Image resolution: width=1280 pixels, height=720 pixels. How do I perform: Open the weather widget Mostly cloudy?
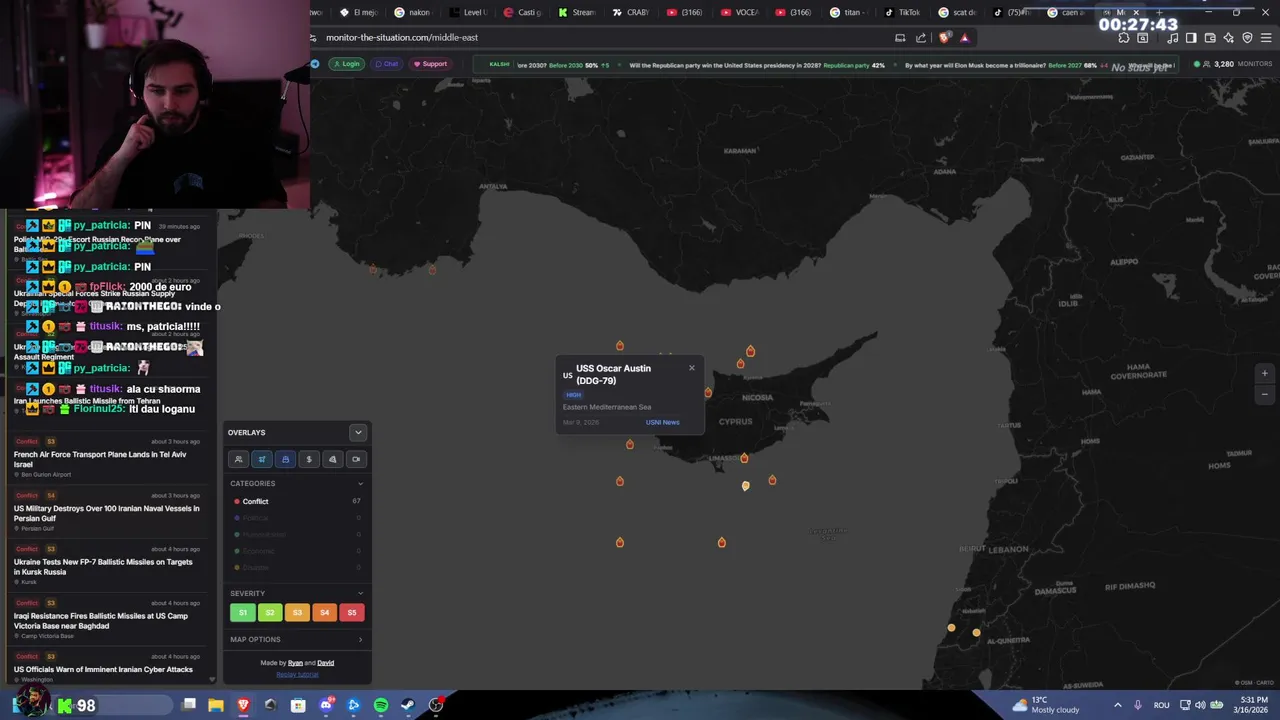tap(1046, 705)
